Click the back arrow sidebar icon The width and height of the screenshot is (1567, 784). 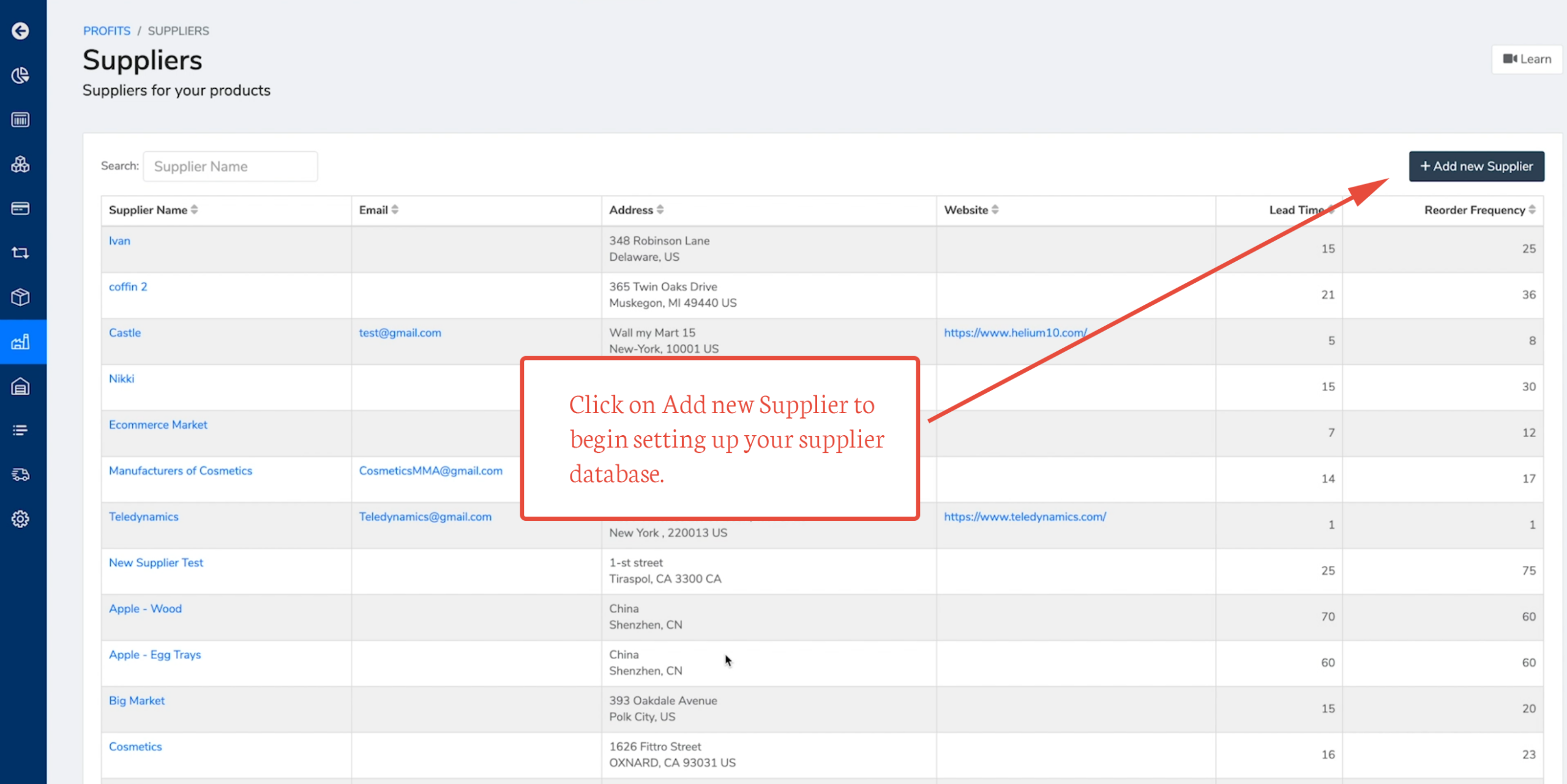tap(20, 31)
